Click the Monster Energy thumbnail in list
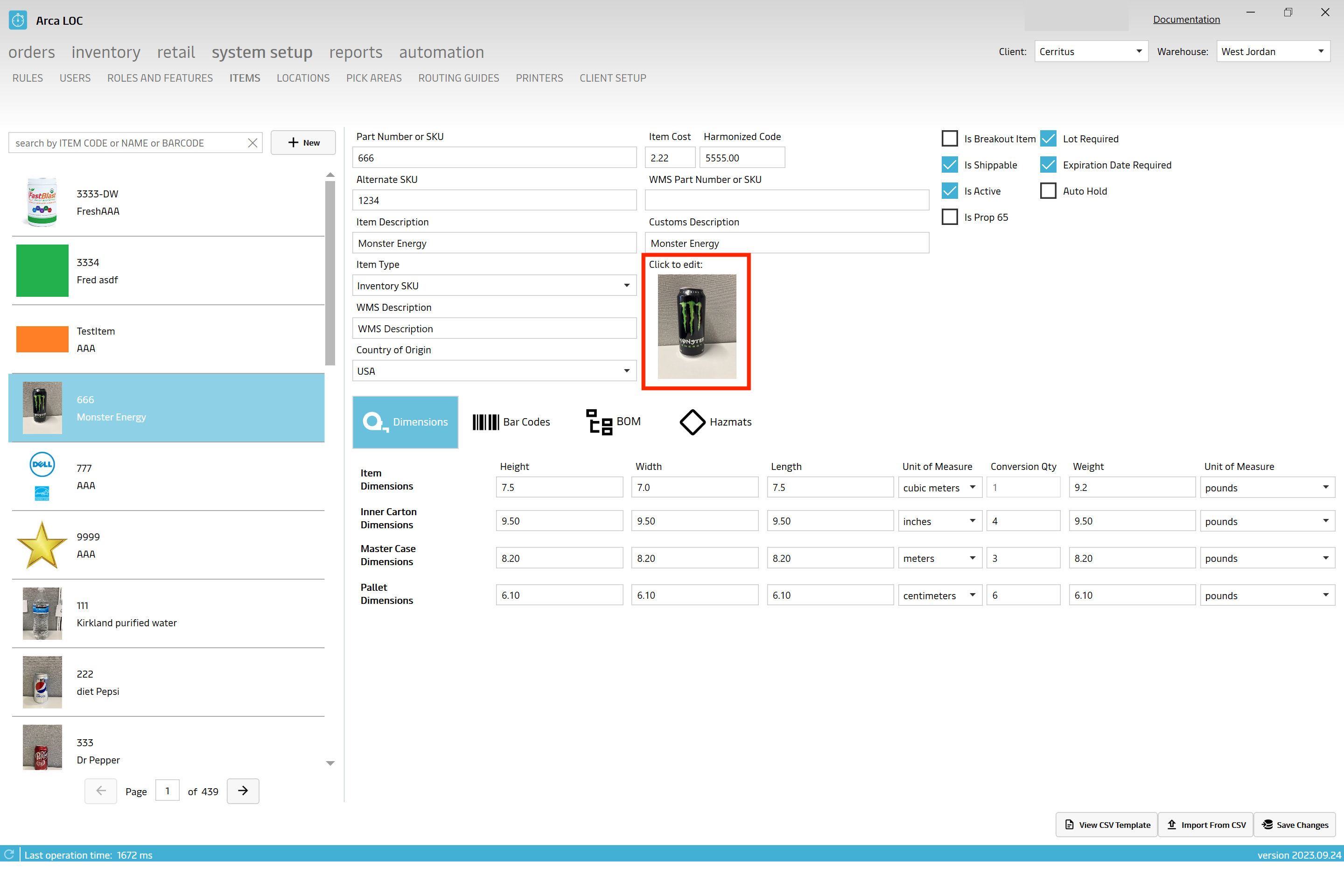The width and height of the screenshot is (1344, 896). pos(42,408)
